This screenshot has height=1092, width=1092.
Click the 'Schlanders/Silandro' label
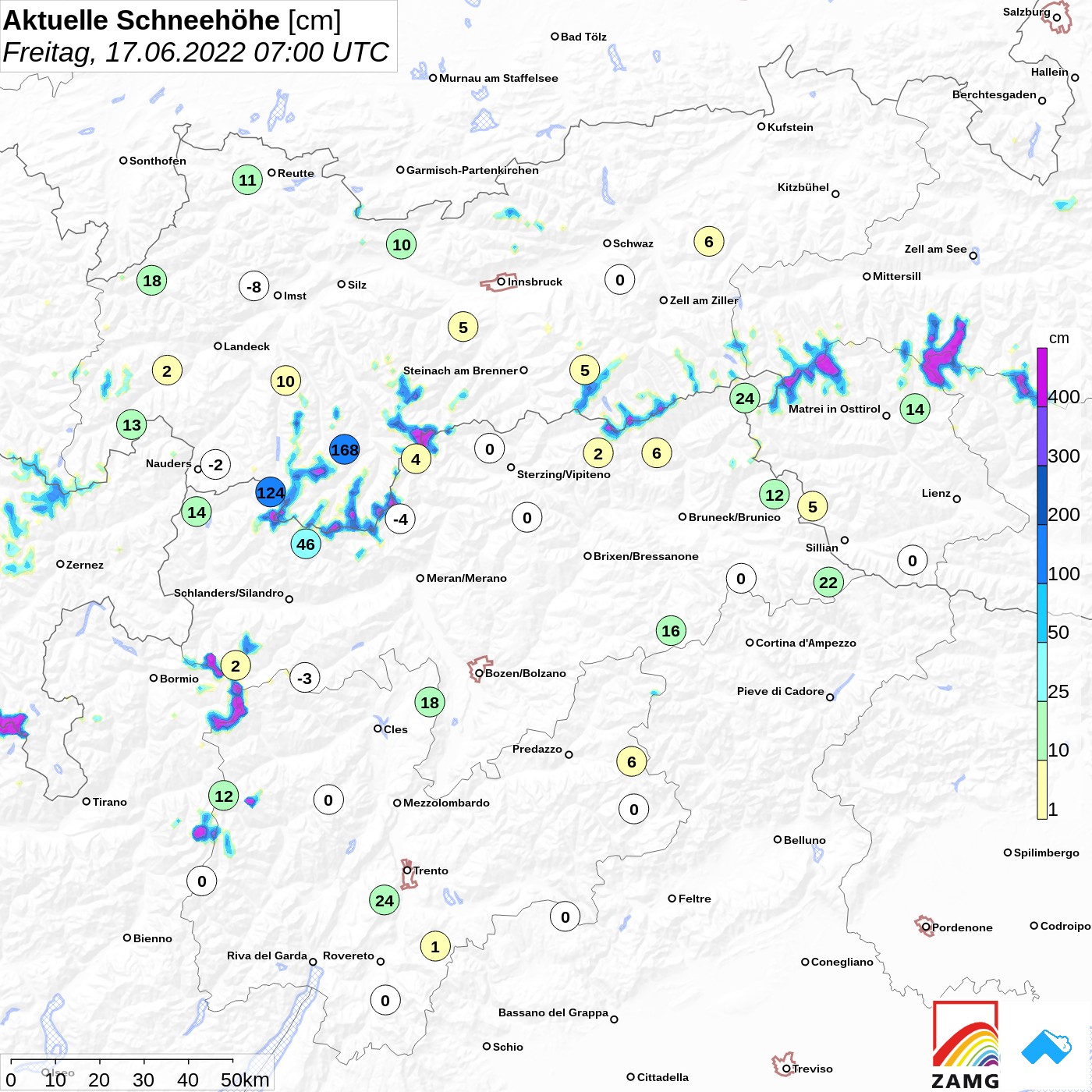(x=229, y=593)
